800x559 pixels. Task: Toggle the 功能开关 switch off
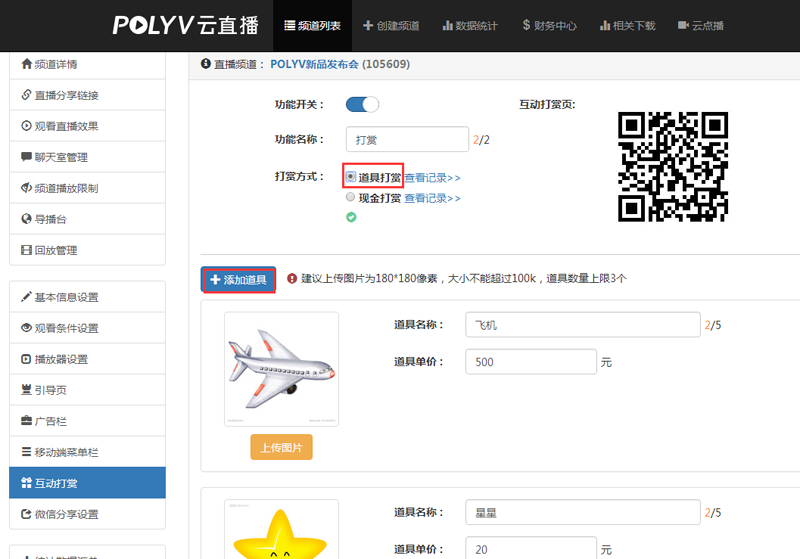click(362, 104)
